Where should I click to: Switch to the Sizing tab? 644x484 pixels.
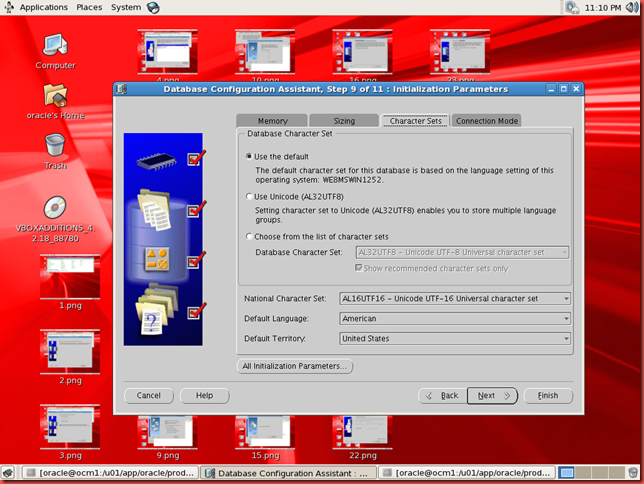coord(344,121)
